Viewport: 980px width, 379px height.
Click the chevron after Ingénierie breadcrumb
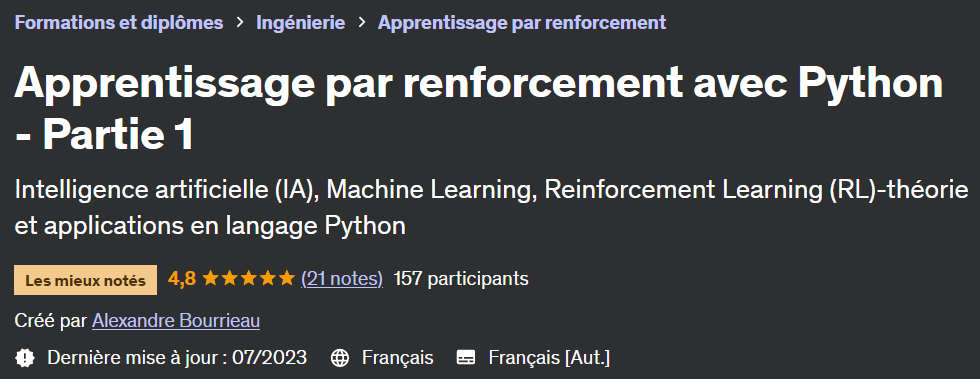[x=362, y=23]
